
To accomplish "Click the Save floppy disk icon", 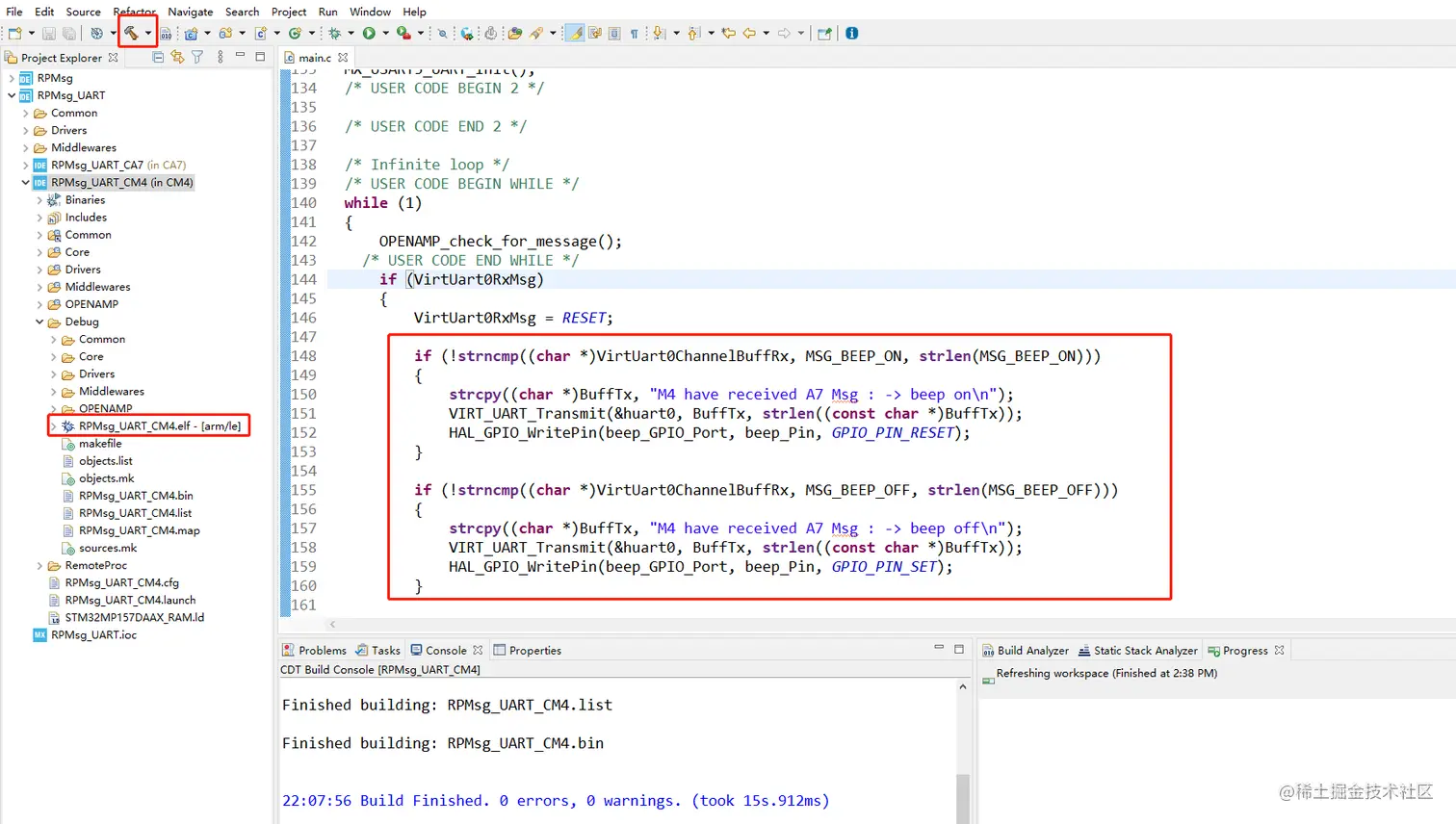I will 49,33.
